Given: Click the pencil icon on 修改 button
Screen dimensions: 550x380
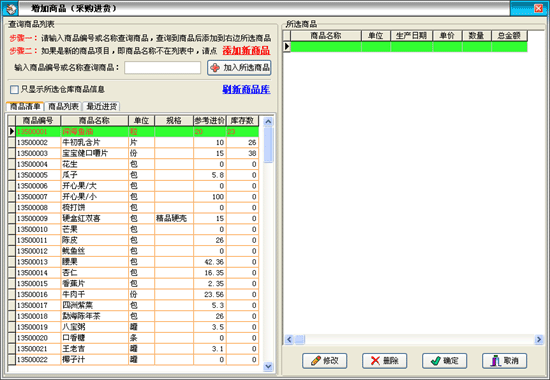Looking at the screenshot, I should click(316, 360).
